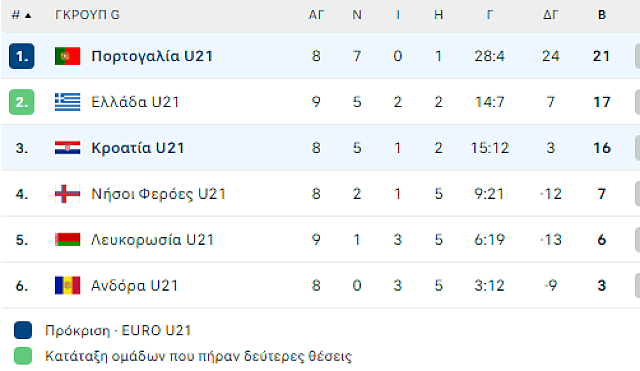This screenshot has height=371, width=640.
Task: Open the Ελλάδα U21 team link
Action: [x=136, y=102]
